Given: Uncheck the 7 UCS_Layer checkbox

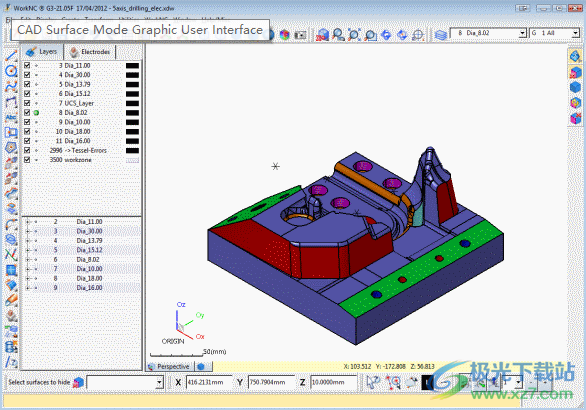Looking at the screenshot, I should coord(27,103).
